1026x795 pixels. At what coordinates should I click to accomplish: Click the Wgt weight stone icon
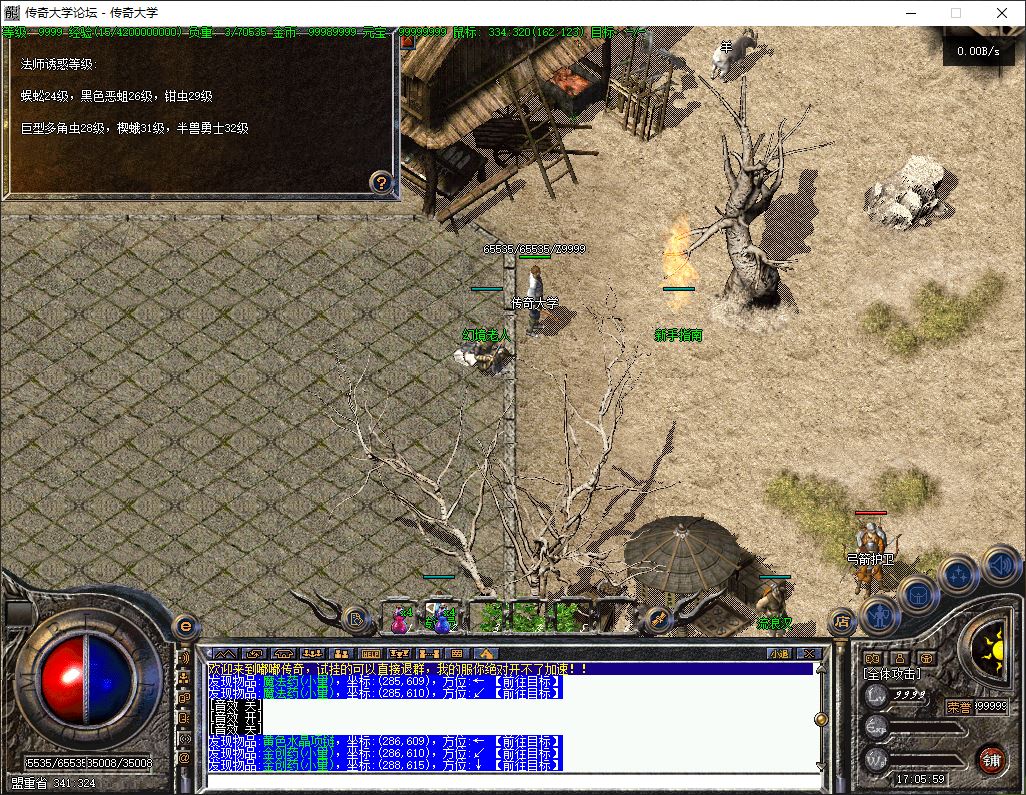pos(876,759)
